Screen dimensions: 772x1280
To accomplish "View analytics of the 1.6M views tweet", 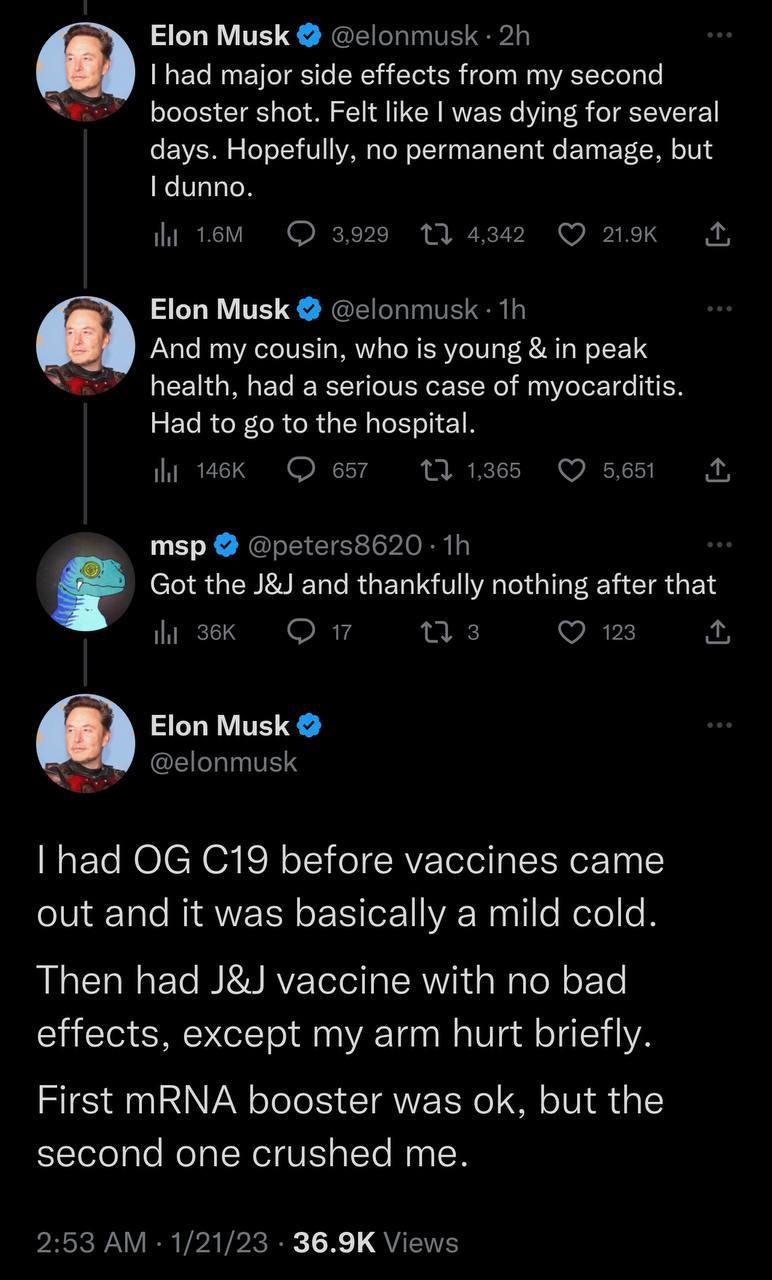I will point(161,234).
